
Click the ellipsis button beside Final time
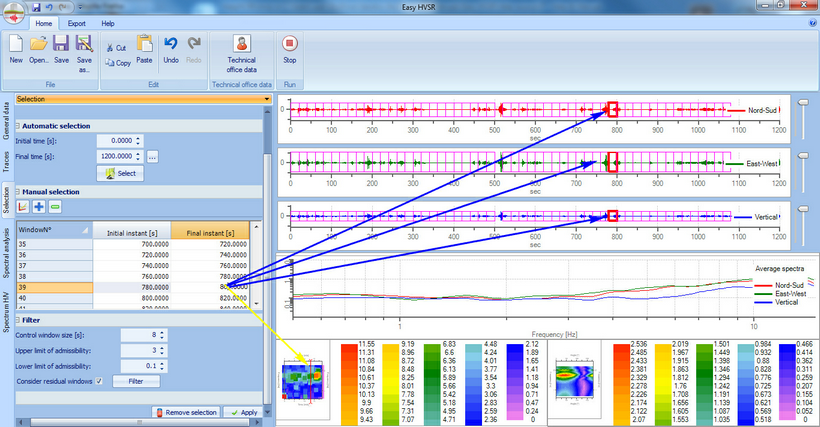point(152,156)
